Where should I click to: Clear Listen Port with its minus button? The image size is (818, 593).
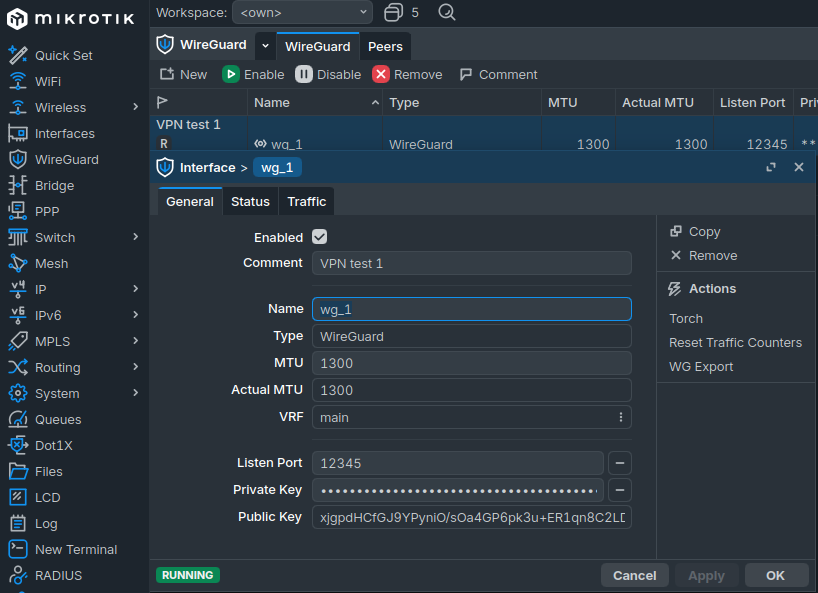[x=620, y=463]
